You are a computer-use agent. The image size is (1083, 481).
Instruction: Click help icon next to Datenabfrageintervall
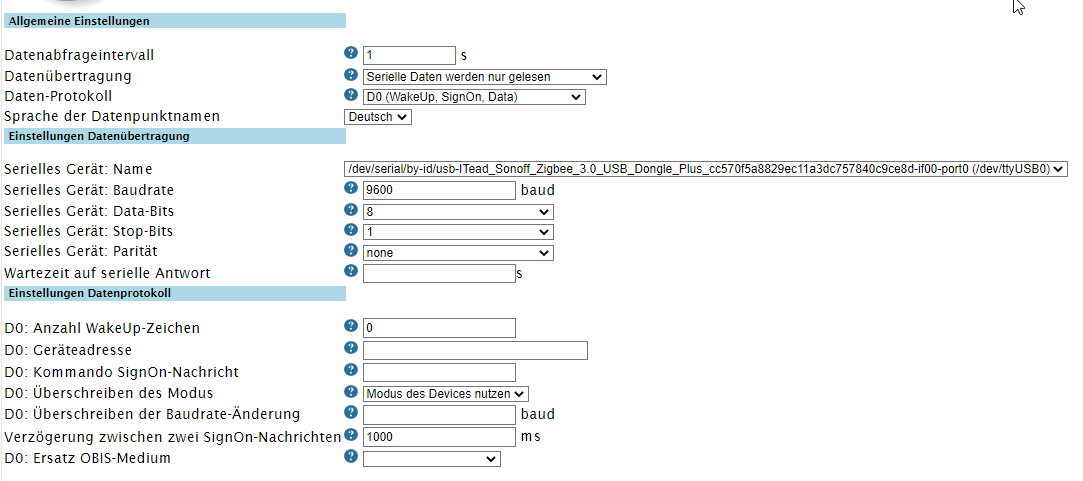351,54
